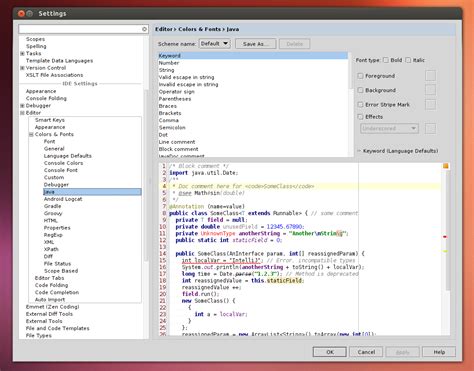Select Invalid escape in string item
474x371 pixels.
[x=253, y=84]
